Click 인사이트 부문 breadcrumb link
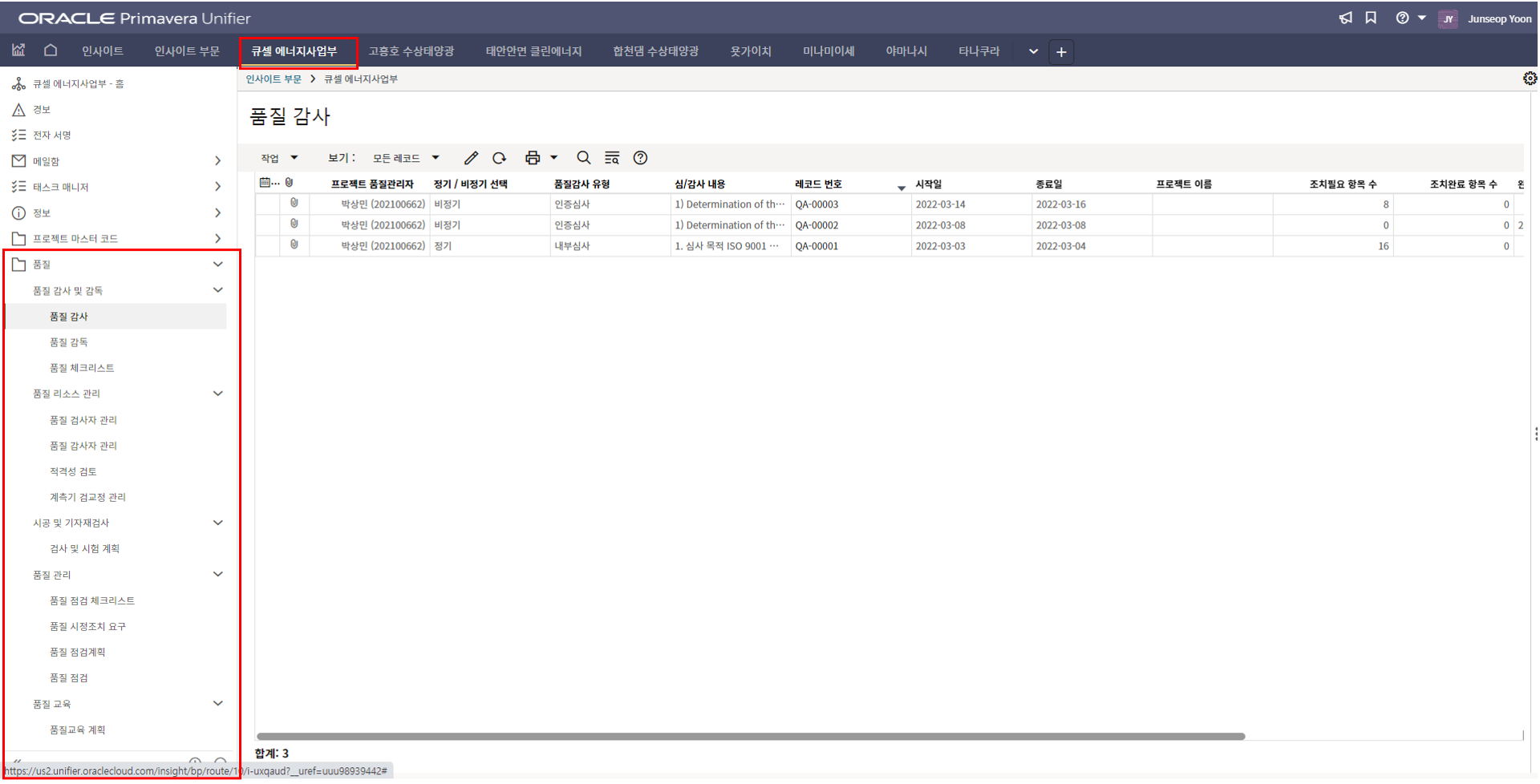Image resolution: width=1540 pixels, height=784 pixels. tap(274, 79)
